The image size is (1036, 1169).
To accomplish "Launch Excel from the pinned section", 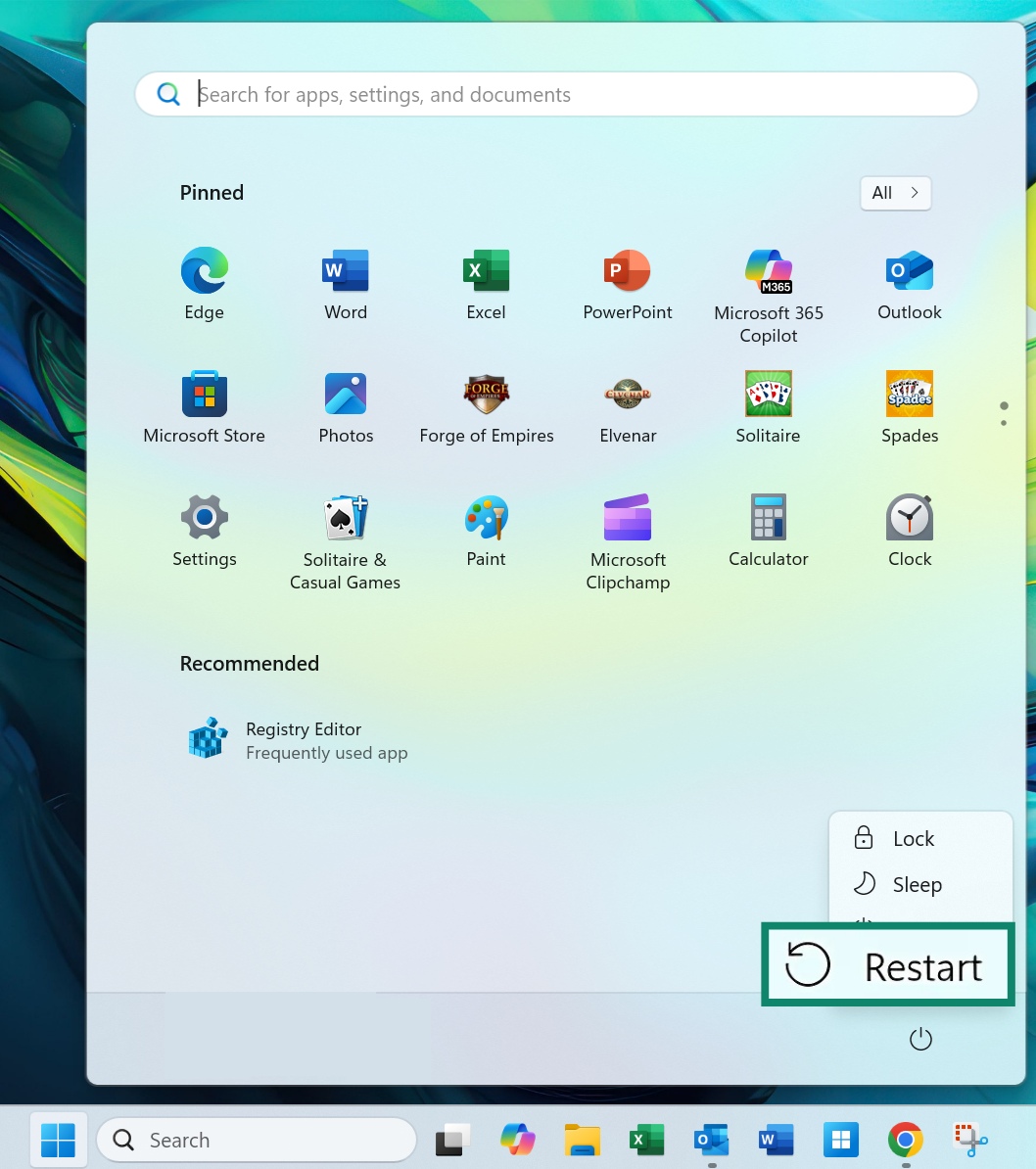I will point(486,284).
